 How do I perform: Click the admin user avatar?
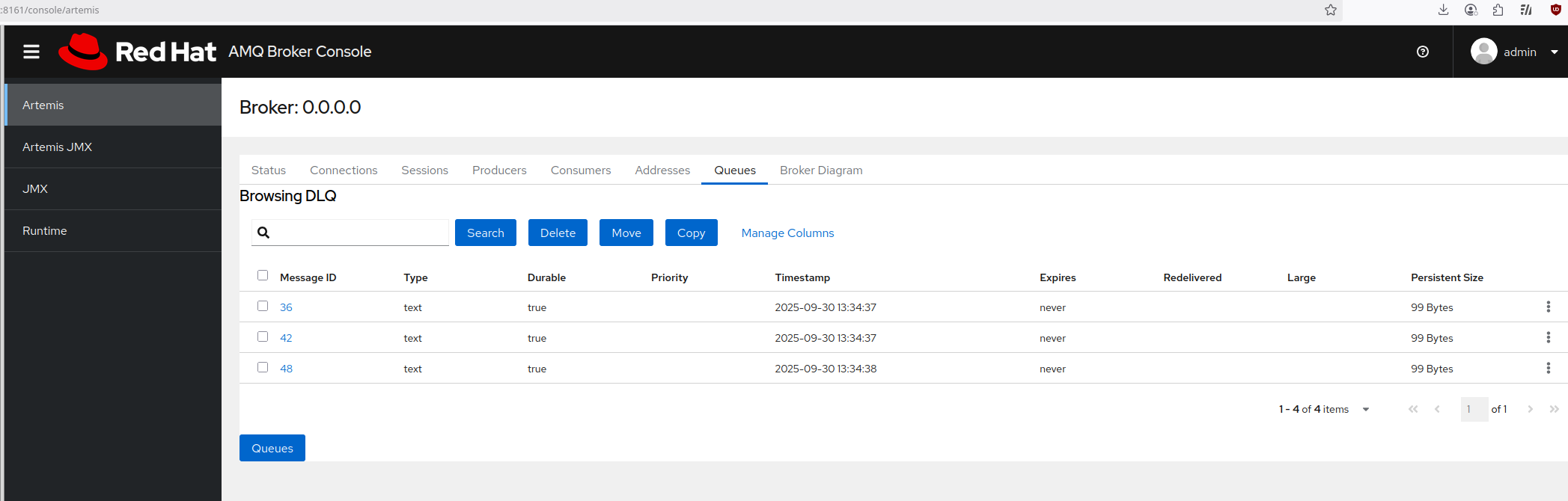tap(1483, 52)
